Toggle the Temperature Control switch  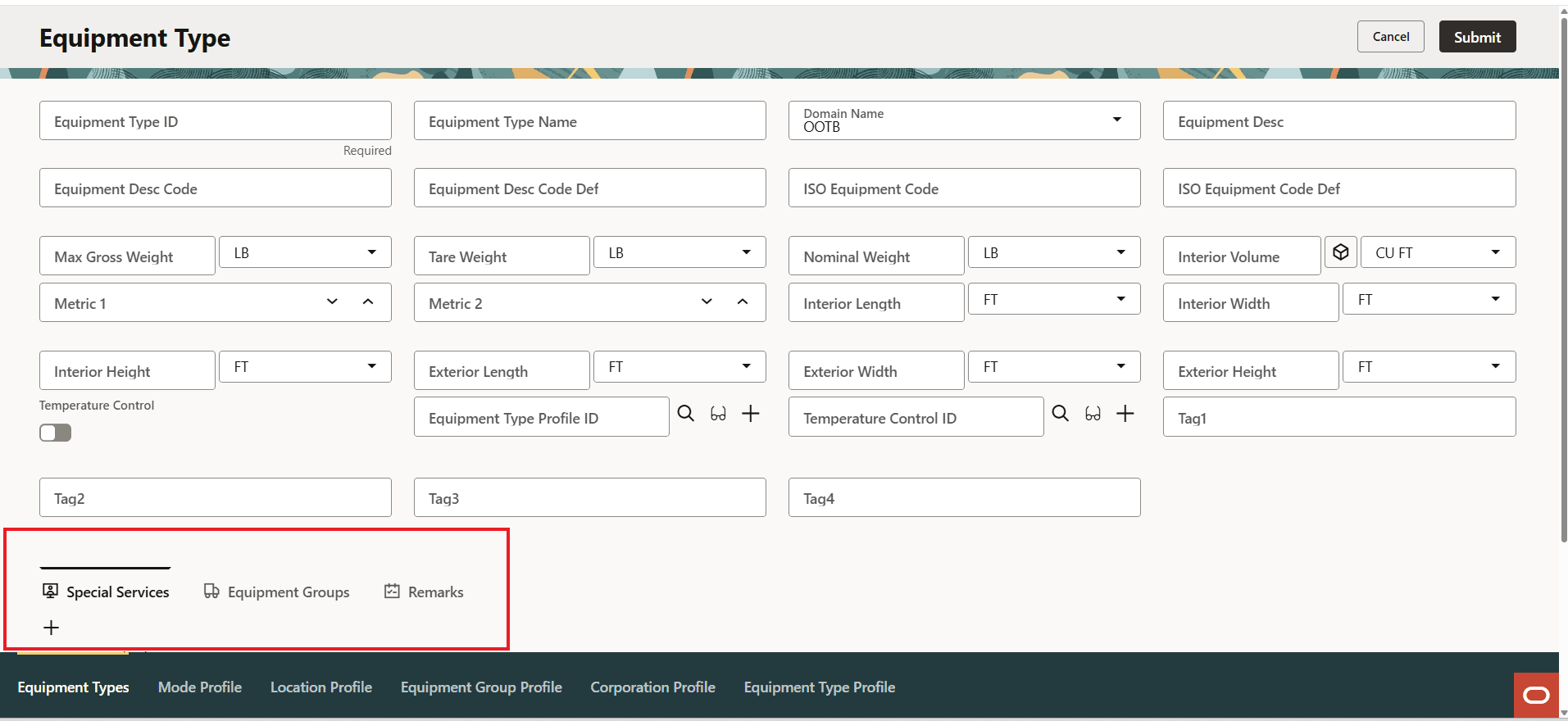pos(56,433)
